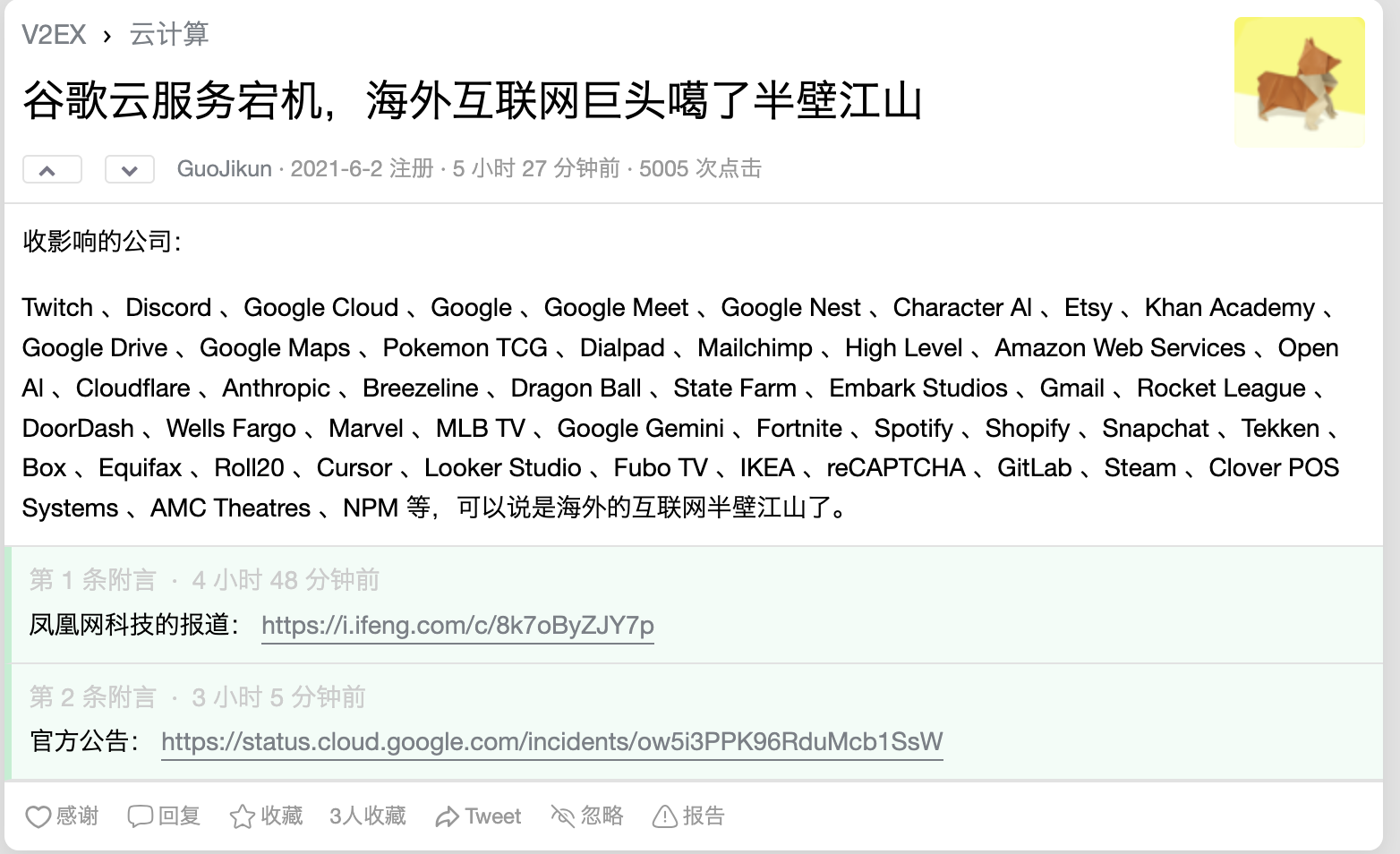This screenshot has height=854, width=1400.
Task: Click 收藏 to favorite topic
Action: (x=282, y=816)
